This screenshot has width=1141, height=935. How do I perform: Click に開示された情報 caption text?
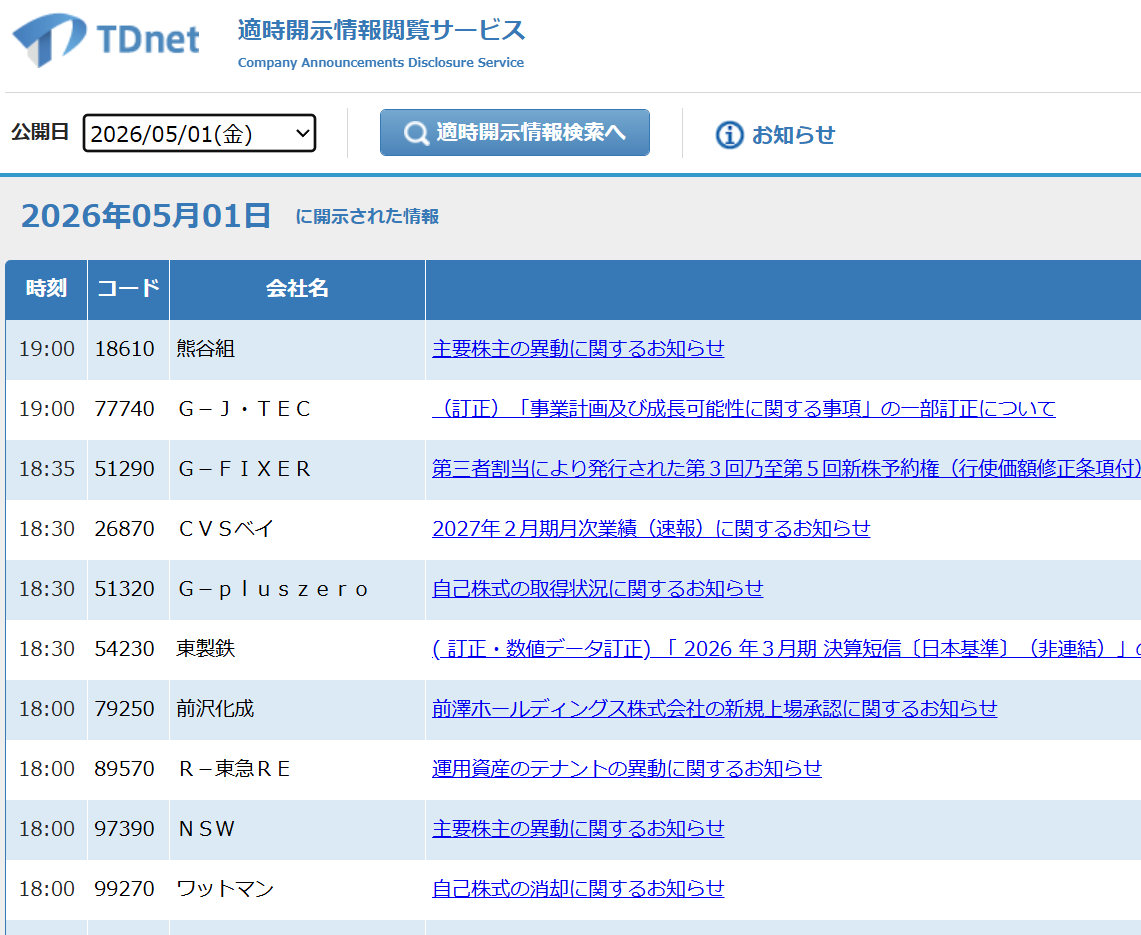pyautogui.click(x=367, y=217)
